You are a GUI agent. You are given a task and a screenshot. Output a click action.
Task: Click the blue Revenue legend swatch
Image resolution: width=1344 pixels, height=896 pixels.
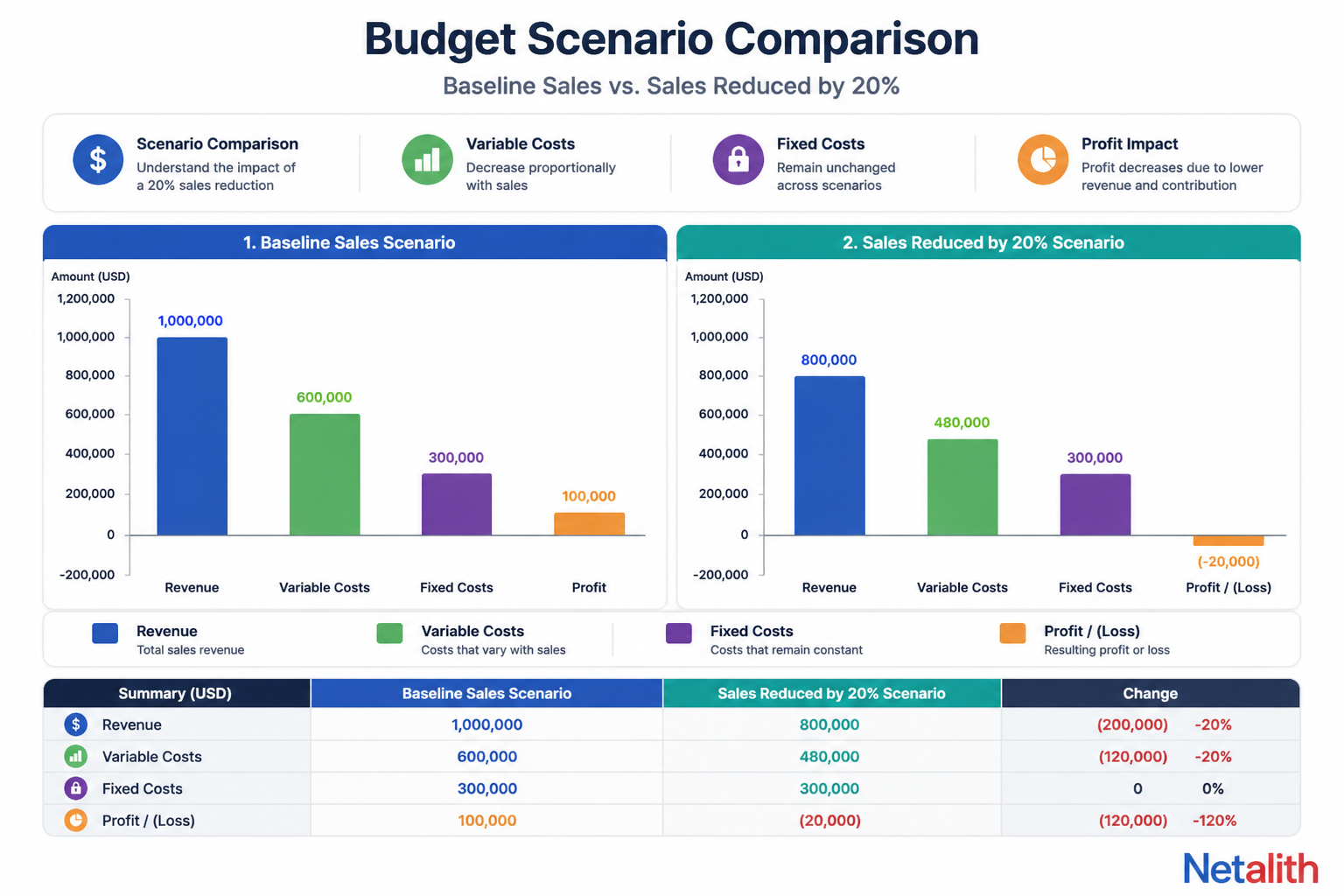coord(105,633)
